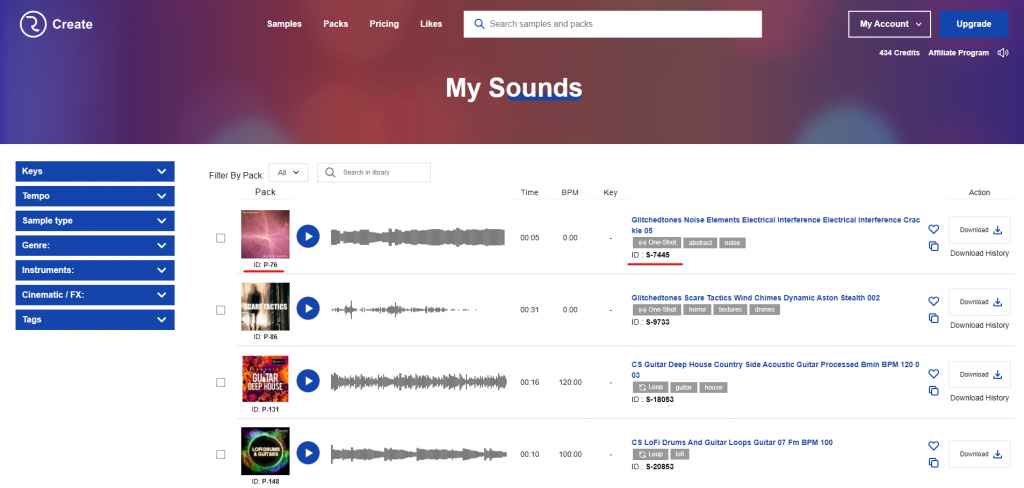Expand the Instruments filter section
Screen dimensions: 1024x488
coord(95,270)
